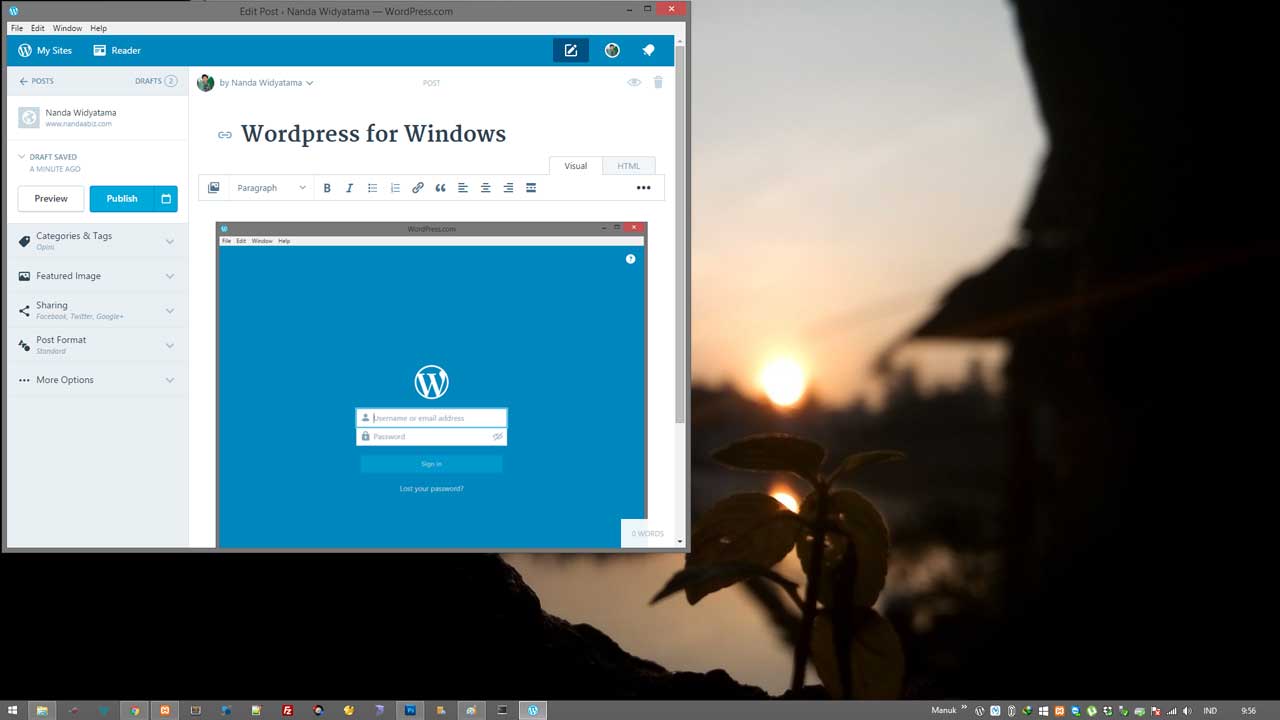The width and height of the screenshot is (1280, 720).
Task: Open the File menu
Action: click(x=17, y=28)
